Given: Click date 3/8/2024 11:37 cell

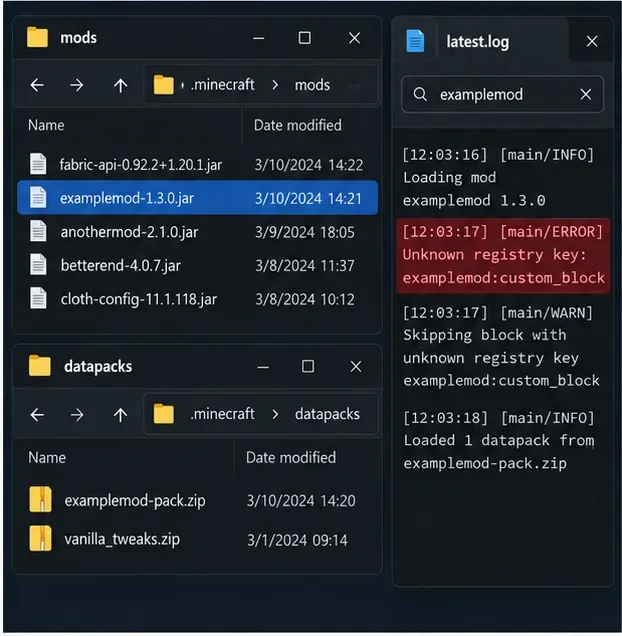Looking at the screenshot, I should point(305,266).
